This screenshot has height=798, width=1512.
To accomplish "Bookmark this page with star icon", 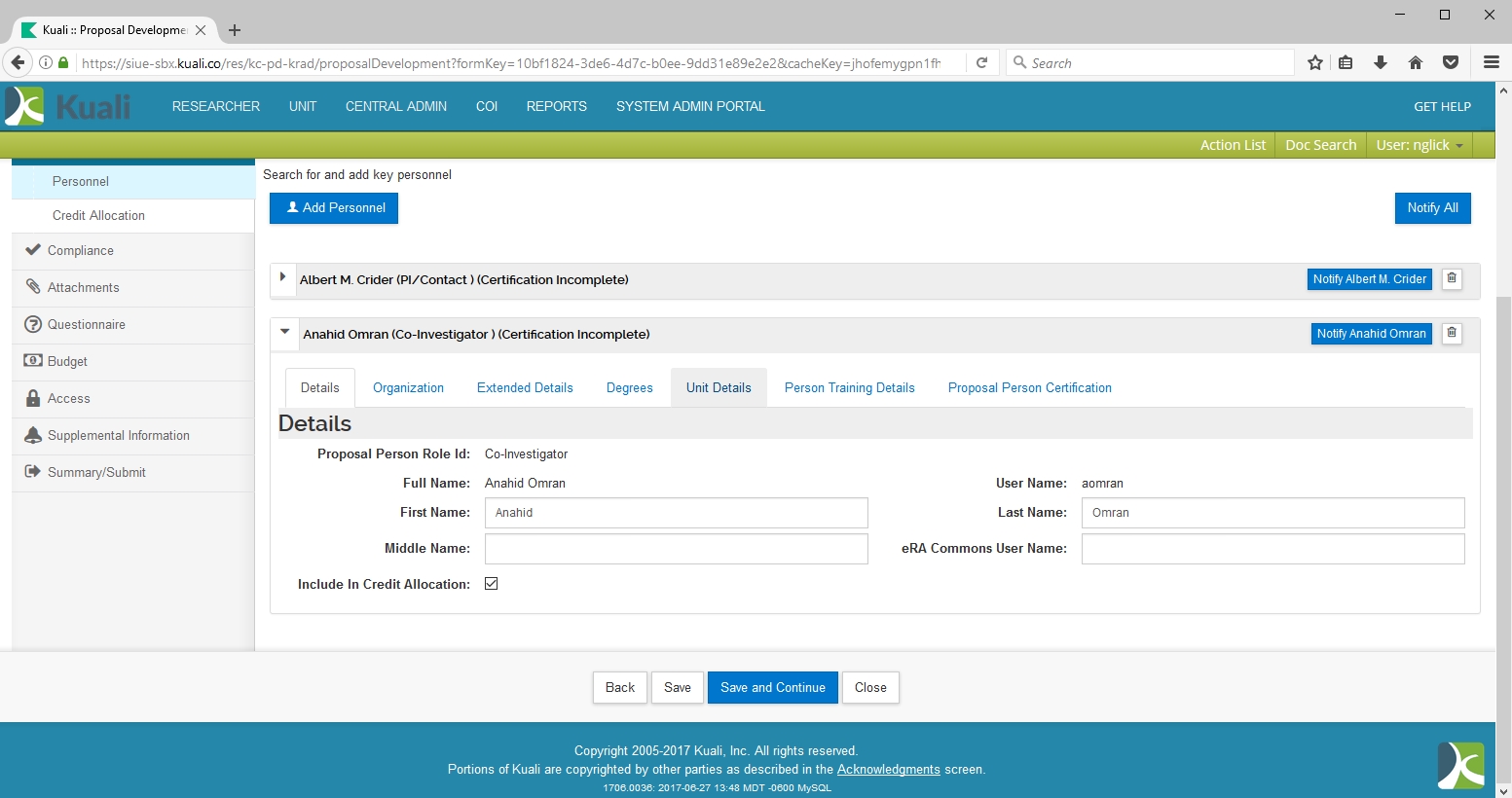I will pyautogui.click(x=1315, y=62).
